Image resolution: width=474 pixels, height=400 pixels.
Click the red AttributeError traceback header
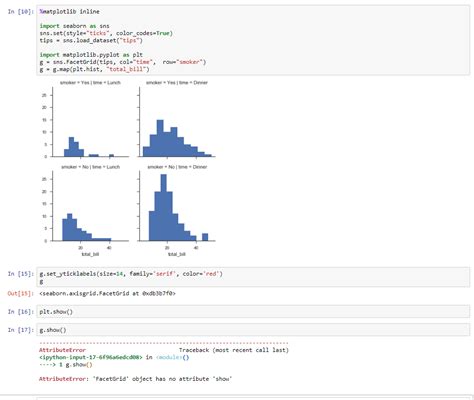tap(62, 350)
